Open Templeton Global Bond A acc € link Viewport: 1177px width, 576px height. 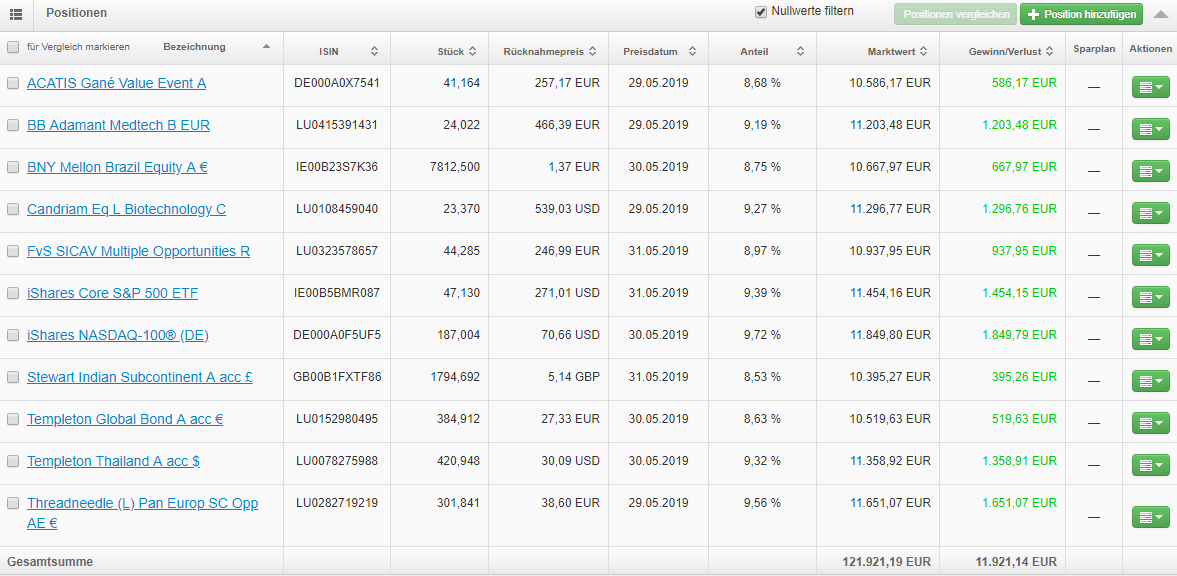click(125, 419)
